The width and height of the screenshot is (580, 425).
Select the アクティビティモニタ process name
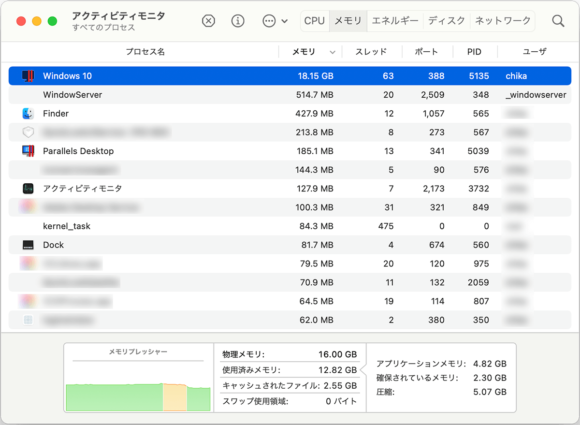click(82, 189)
